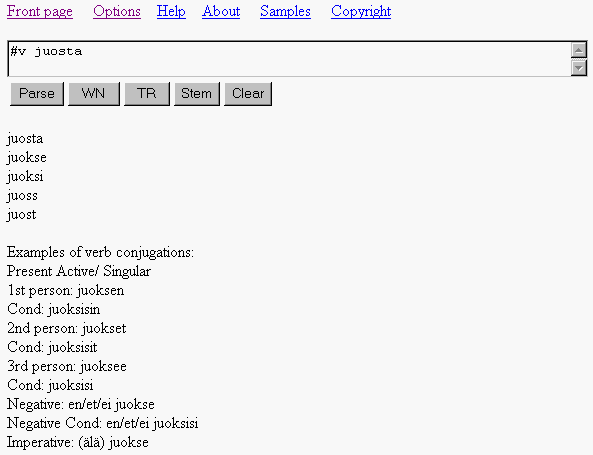Click the Stem button
Viewport: 593px width, 455px height.
click(197, 93)
